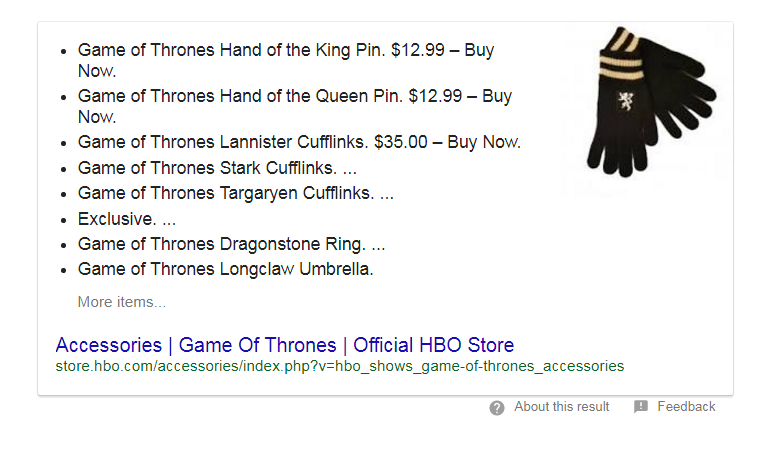This screenshot has width=780, height=456.
Task: Click the $12.99 King Pin price
Action: coord(418,50)
